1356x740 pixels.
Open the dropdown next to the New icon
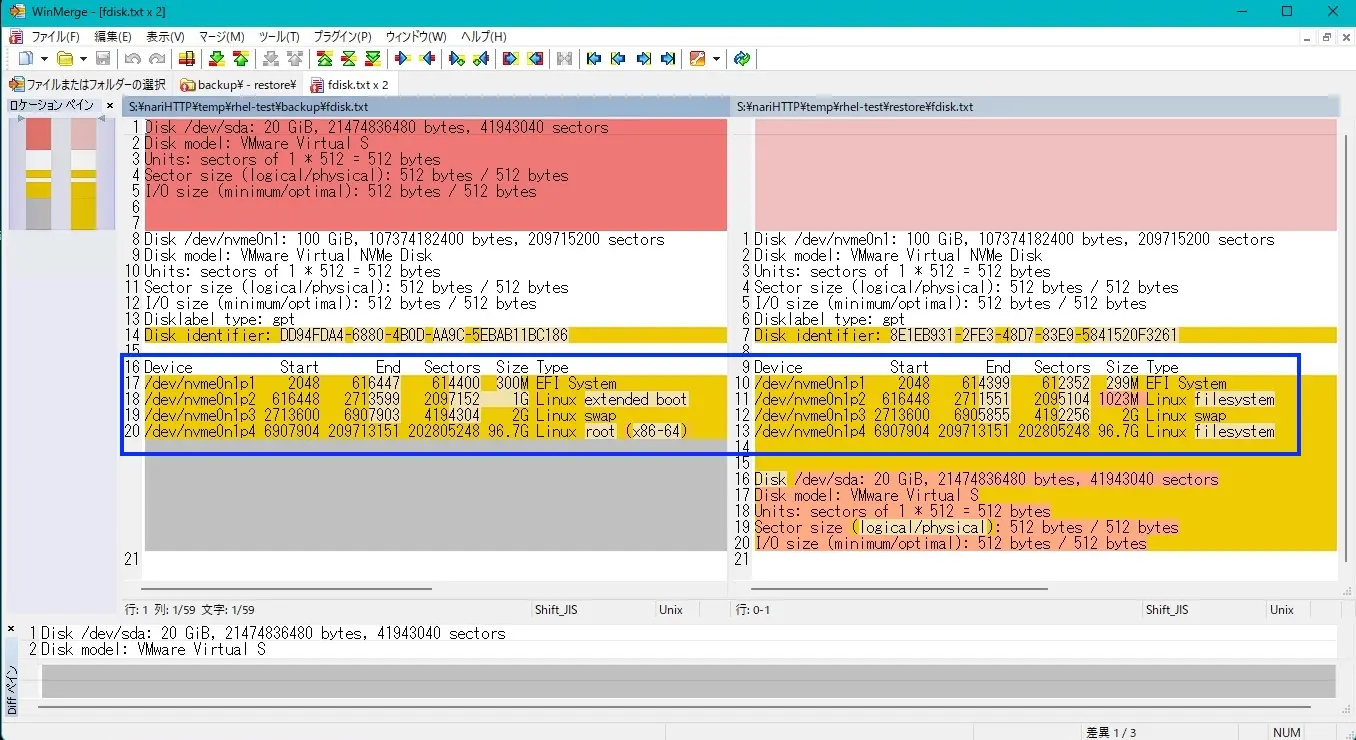[43, 58]
